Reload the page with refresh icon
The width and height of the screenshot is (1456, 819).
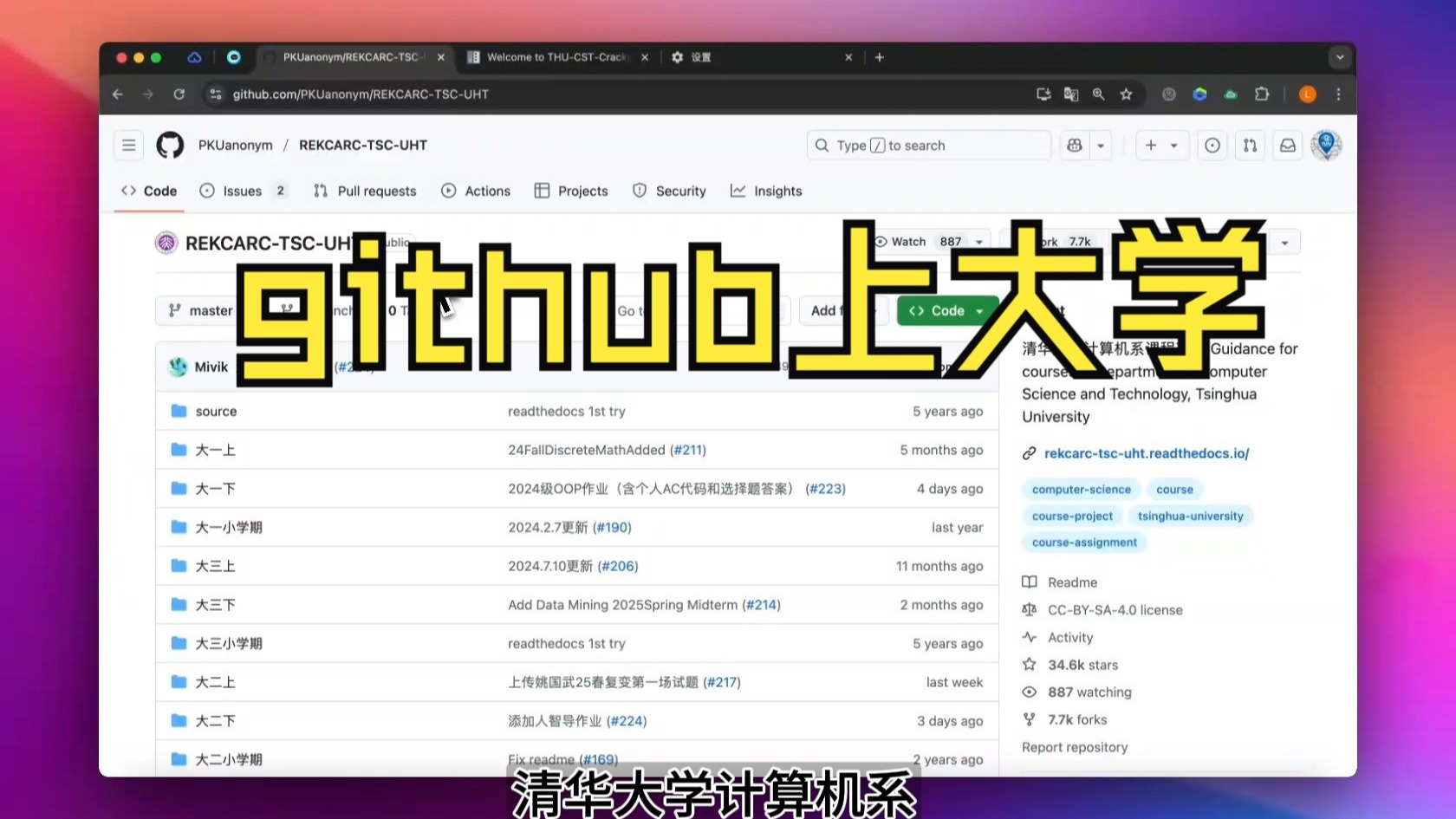179,94
